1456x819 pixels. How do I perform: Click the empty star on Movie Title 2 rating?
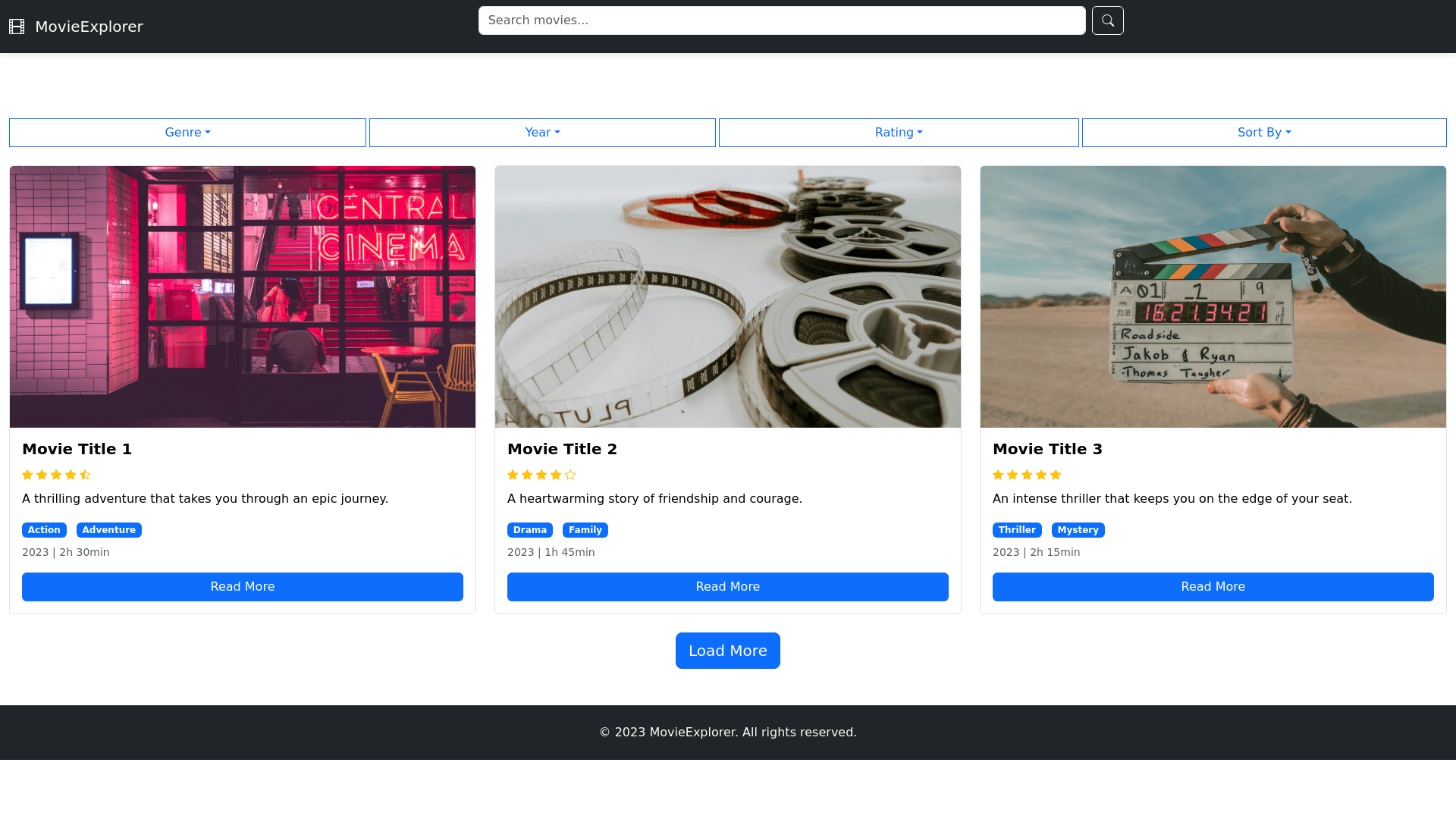coord(570,475)
